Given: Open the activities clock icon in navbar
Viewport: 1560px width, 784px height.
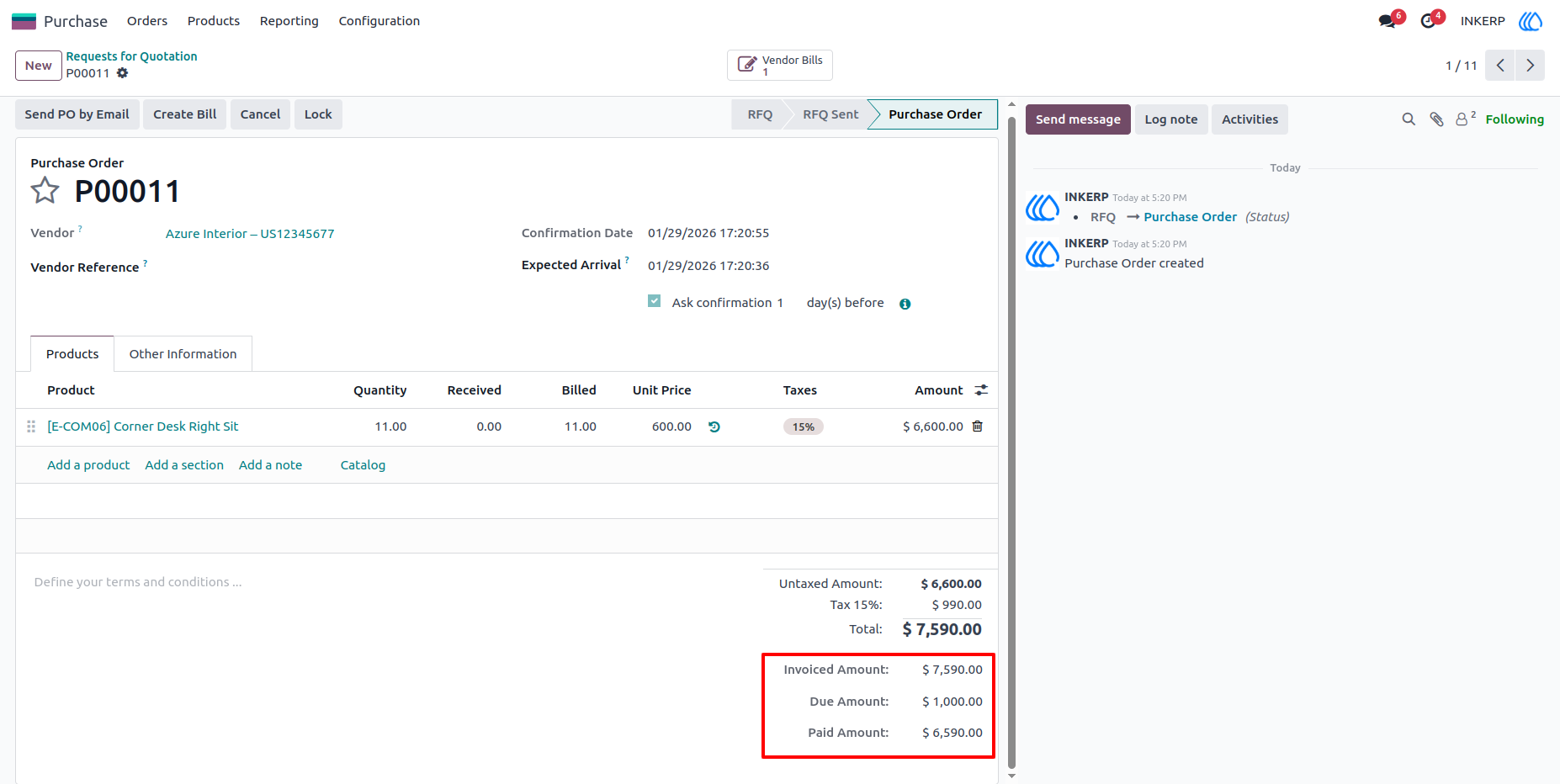Looking at the screenshot, I should 1428,21.
